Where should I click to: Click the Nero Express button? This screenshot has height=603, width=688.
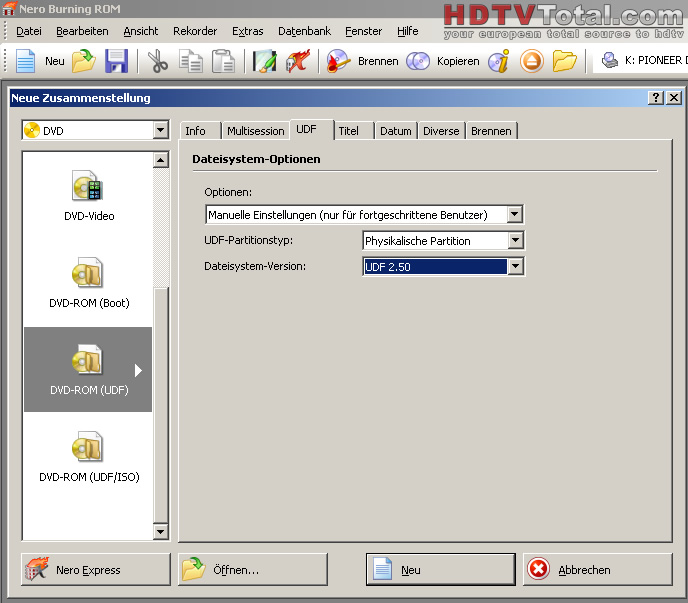click(x=96, y=570)
